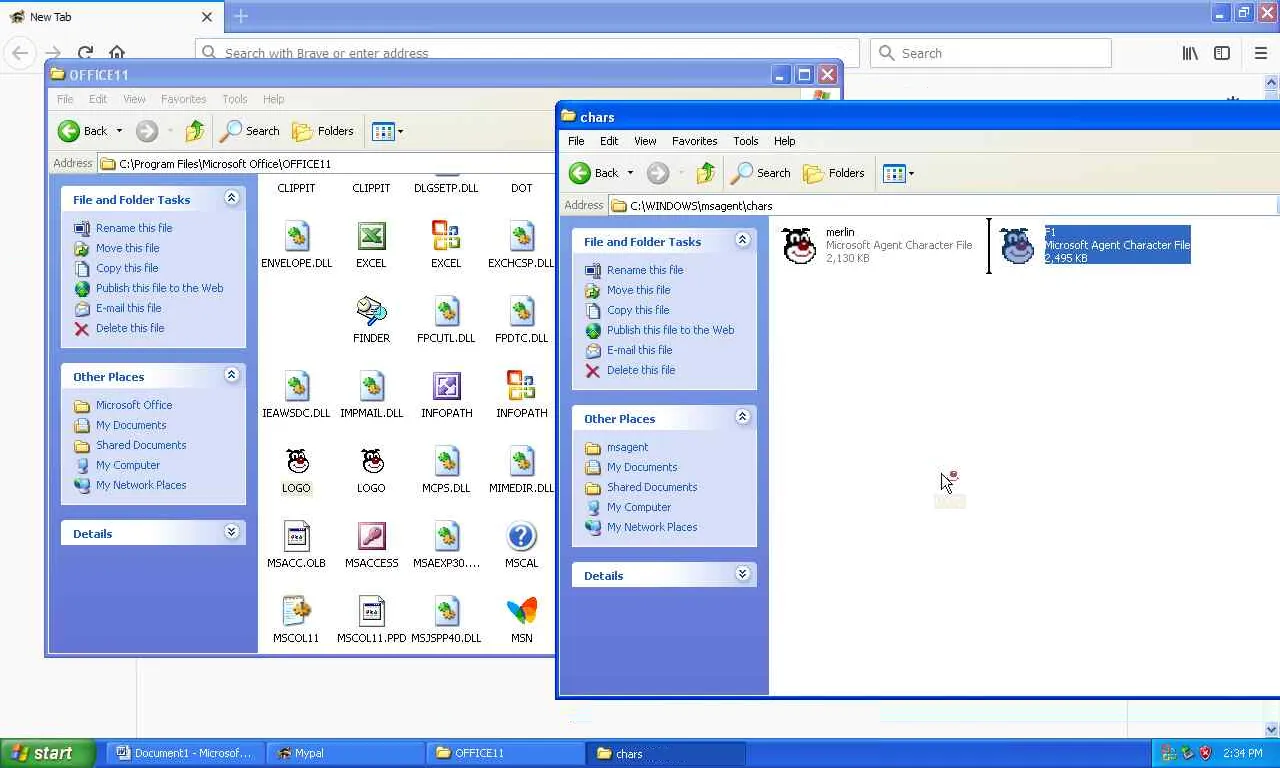This screenshot has width=1280, height=768.
Task: Open the Windows start menu
Action: pyautogui.click(x=48, y=753)
